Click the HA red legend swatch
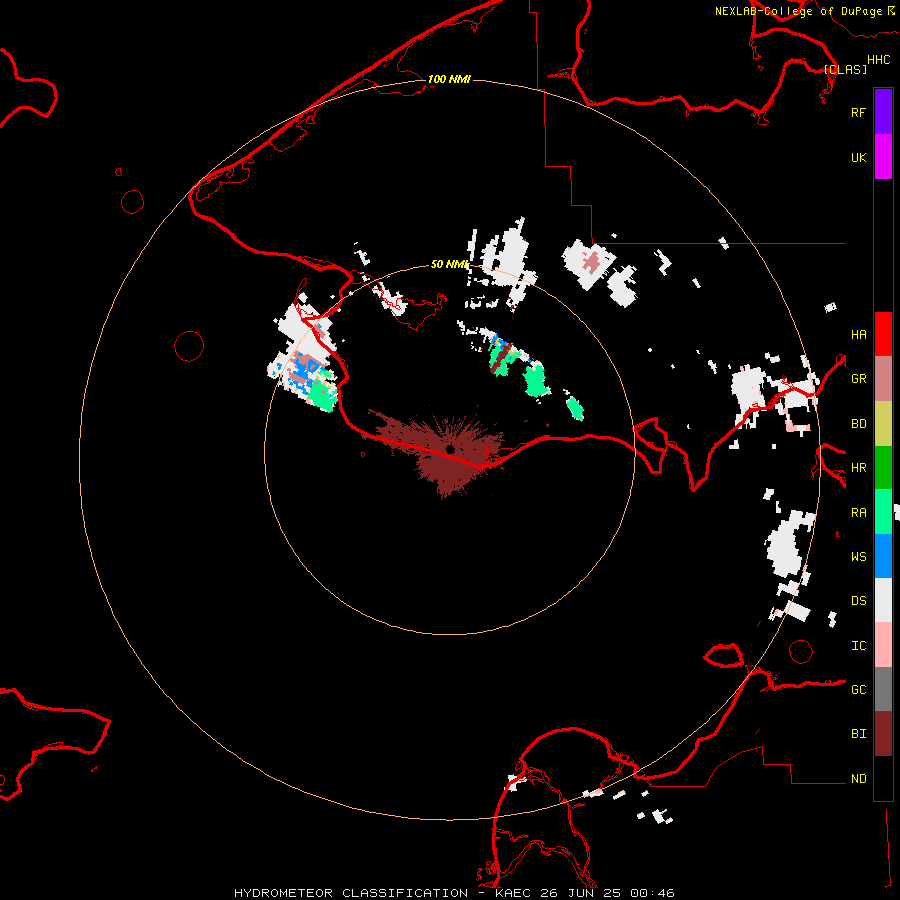Screen dimensions: 900x900 [x=883, y=334]
